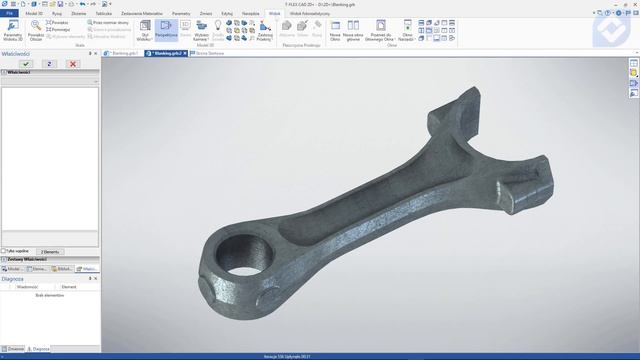Cancel with the red X button
The width and height of the screenshot is (640, 360).
pyautogui.click(x=73, y=64)
